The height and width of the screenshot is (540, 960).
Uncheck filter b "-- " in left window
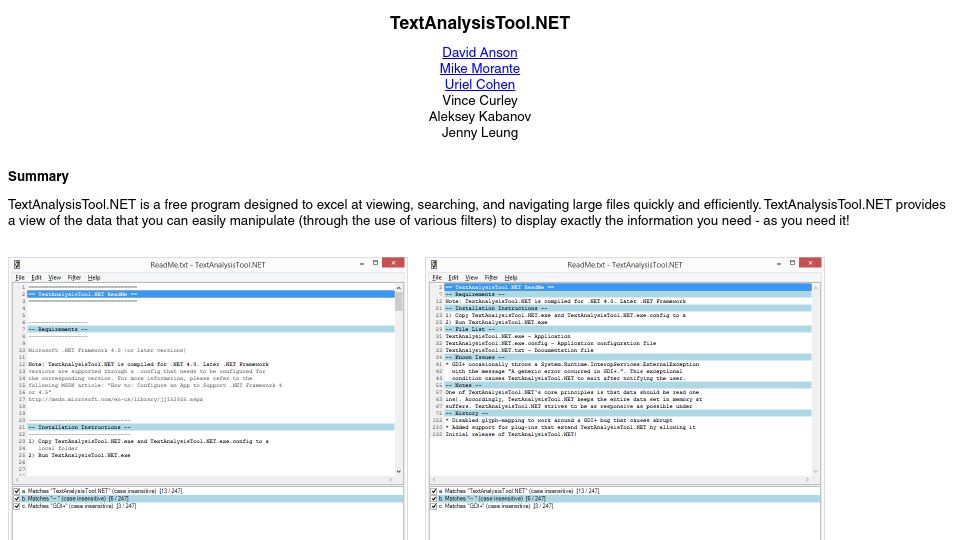point(17,499)
